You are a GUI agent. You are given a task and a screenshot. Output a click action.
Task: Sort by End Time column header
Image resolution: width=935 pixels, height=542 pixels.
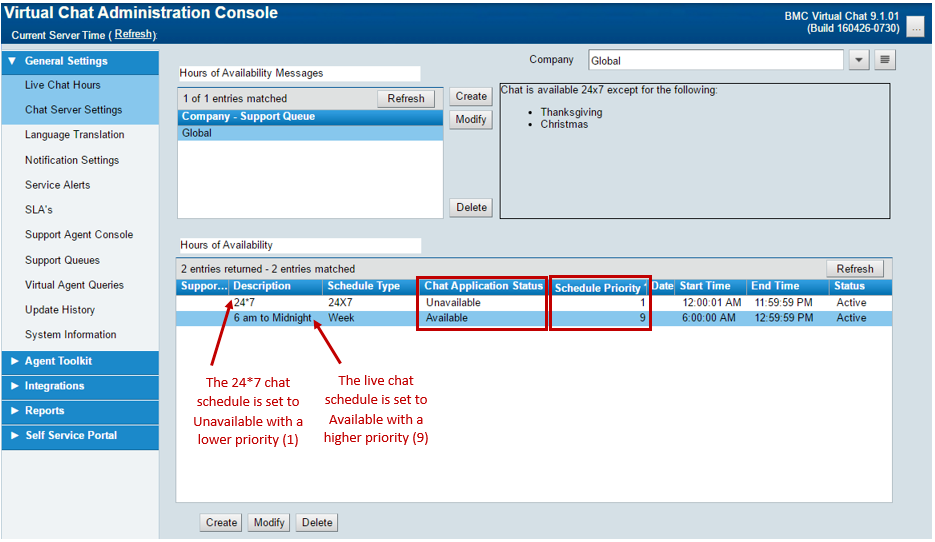coord(787,286)
